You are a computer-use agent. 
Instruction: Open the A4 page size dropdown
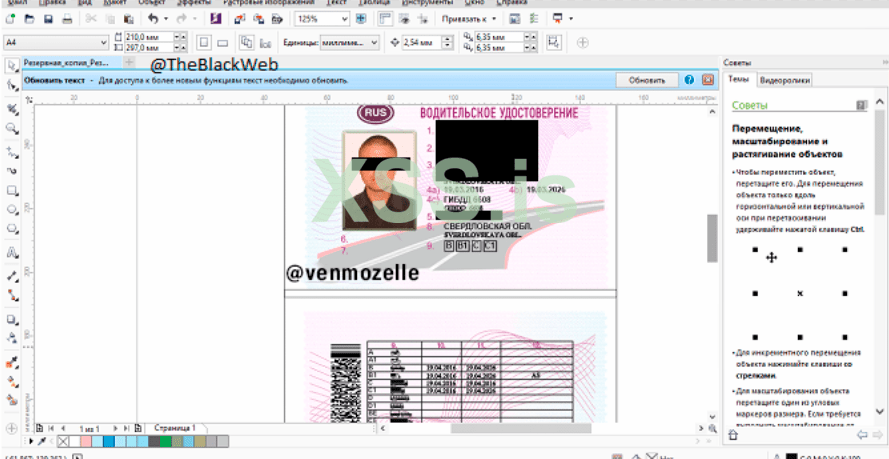pos(104,42)
